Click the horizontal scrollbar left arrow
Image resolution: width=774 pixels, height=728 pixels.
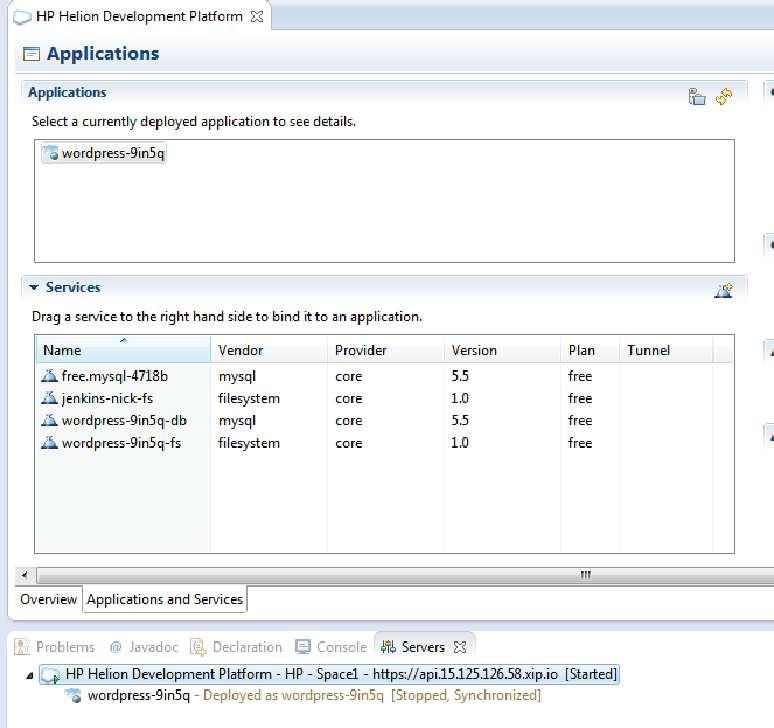point(24,575)
